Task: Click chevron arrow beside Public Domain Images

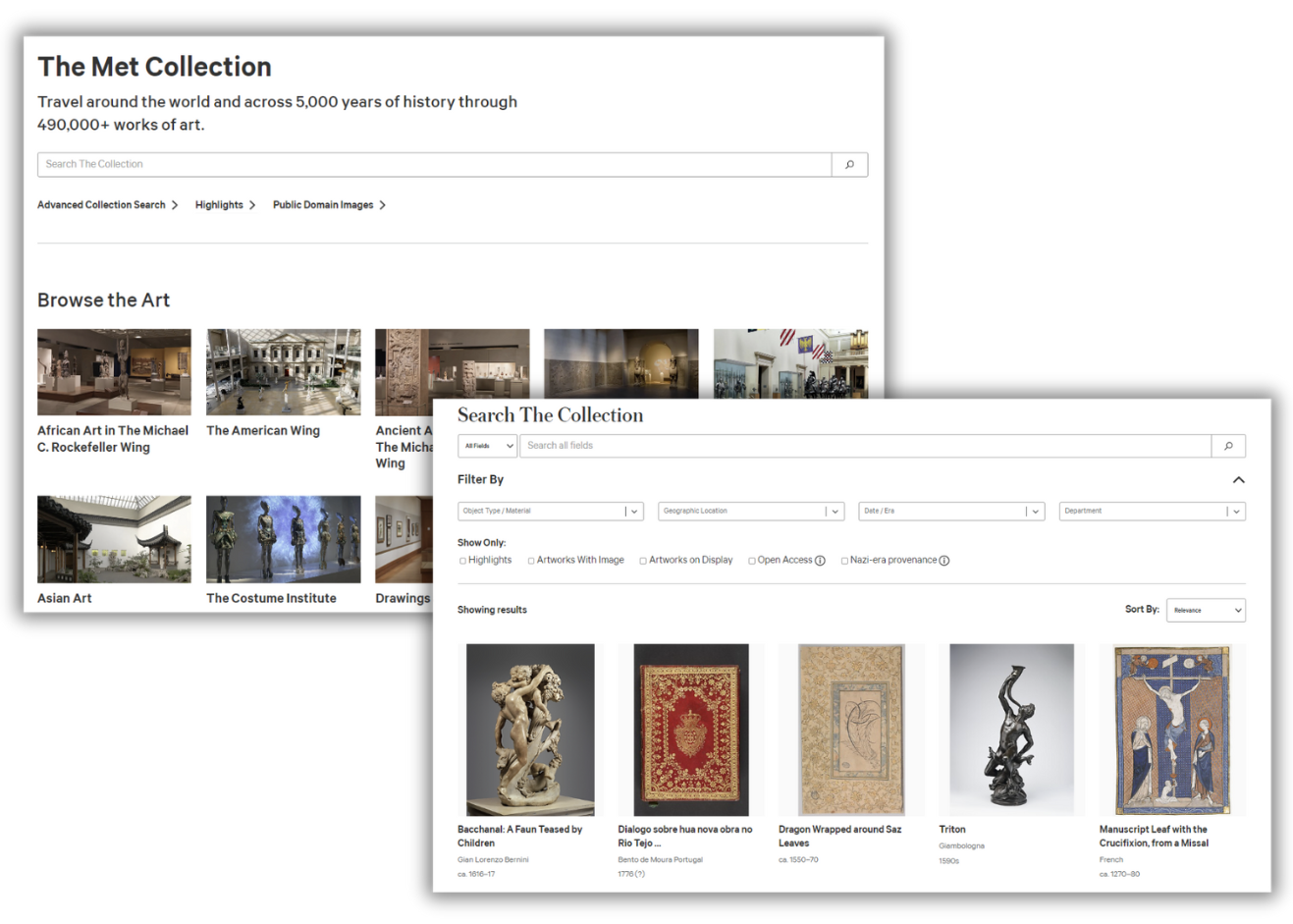Action: click(383, 205)
